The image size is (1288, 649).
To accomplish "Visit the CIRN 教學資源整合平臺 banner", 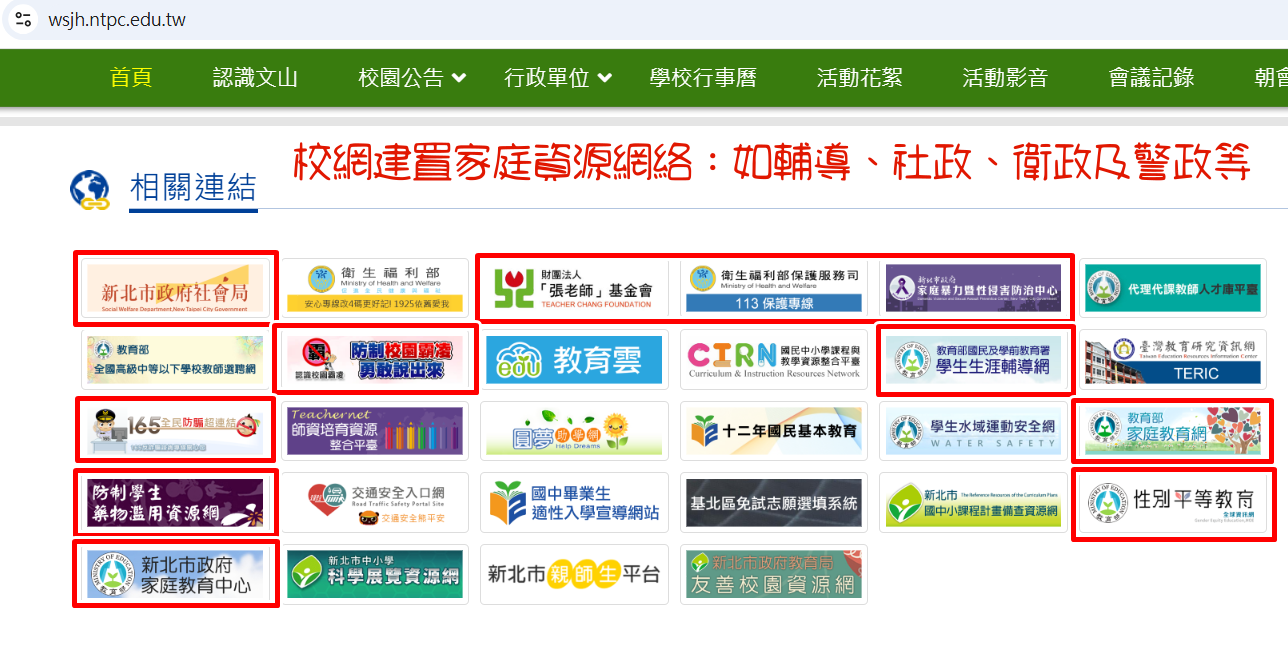I will 774,359.
